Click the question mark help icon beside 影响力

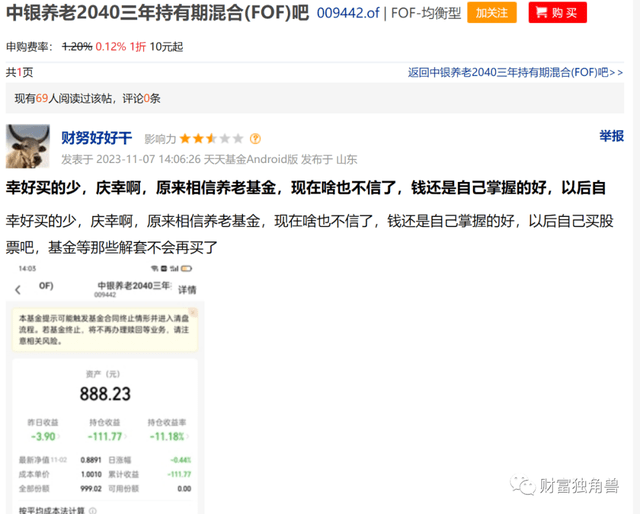tap(255, 139)
